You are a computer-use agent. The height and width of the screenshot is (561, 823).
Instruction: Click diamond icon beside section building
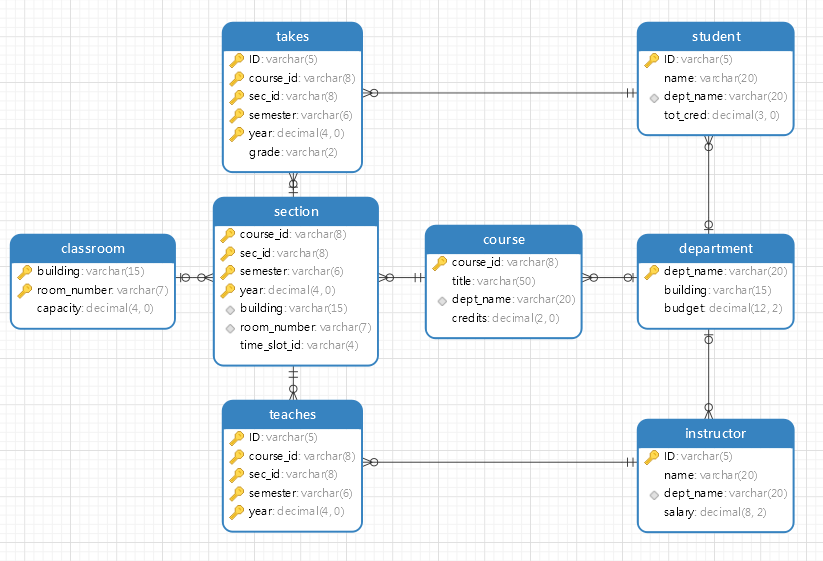point(230,310)
